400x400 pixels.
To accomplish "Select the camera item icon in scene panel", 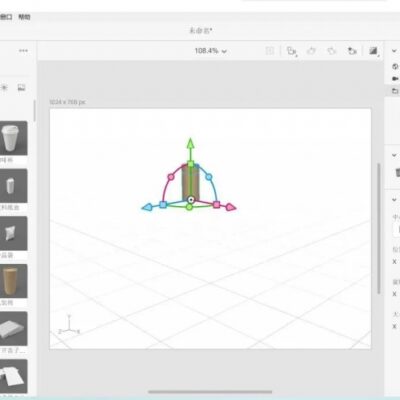I will (395, 79).
